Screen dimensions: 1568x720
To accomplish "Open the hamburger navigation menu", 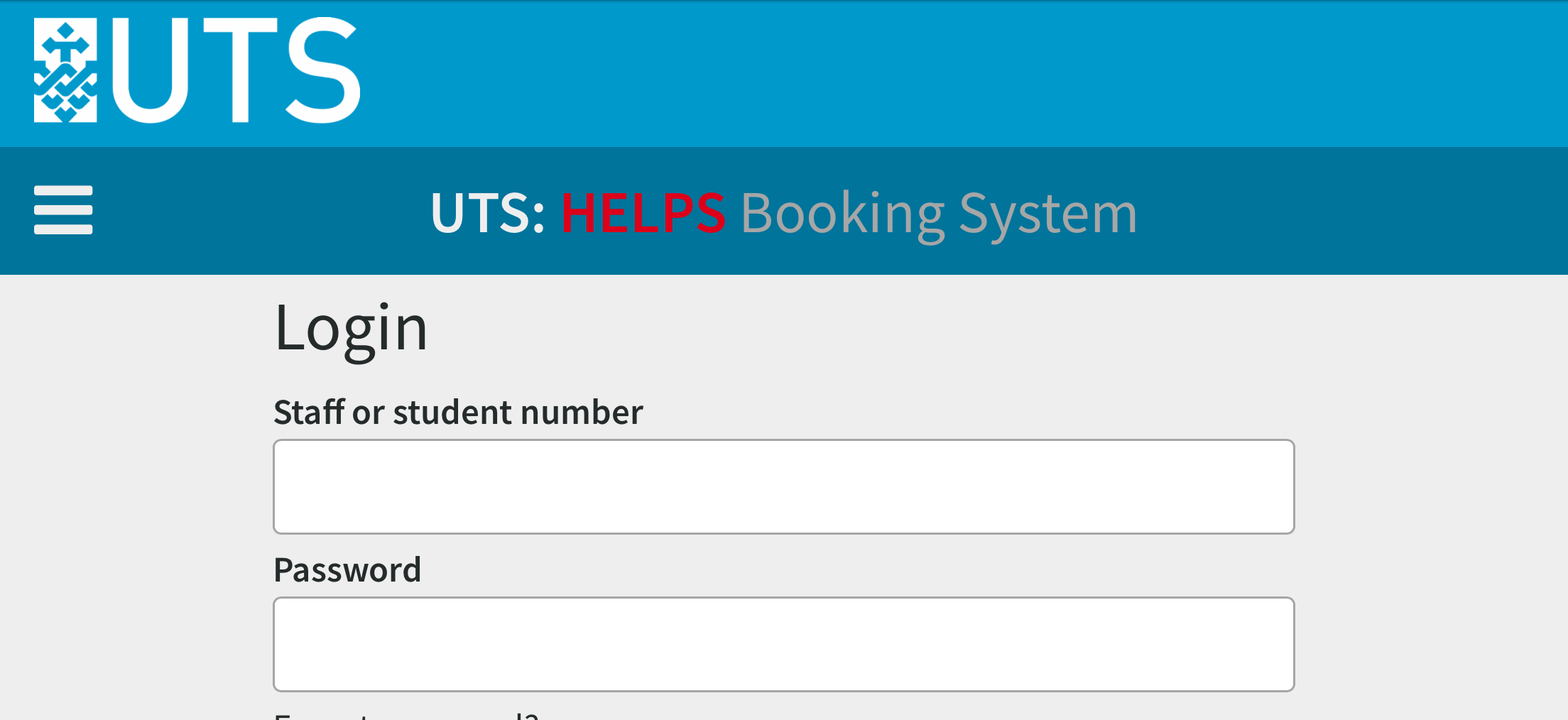I will [63, 210].
